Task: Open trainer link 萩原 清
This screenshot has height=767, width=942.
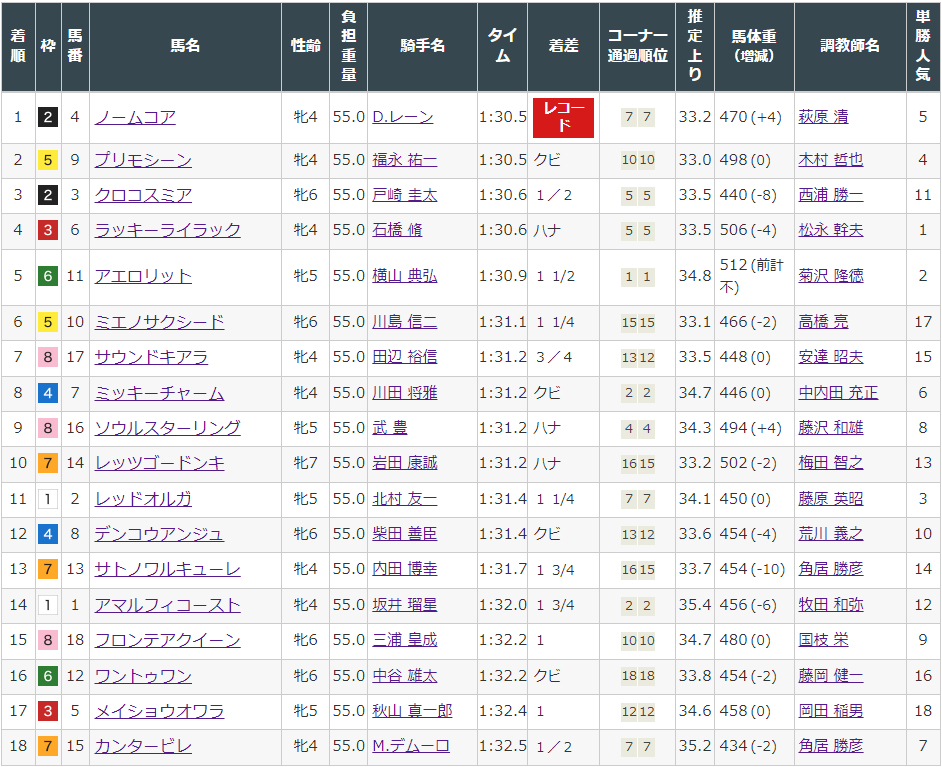Action: pos(823,117)
